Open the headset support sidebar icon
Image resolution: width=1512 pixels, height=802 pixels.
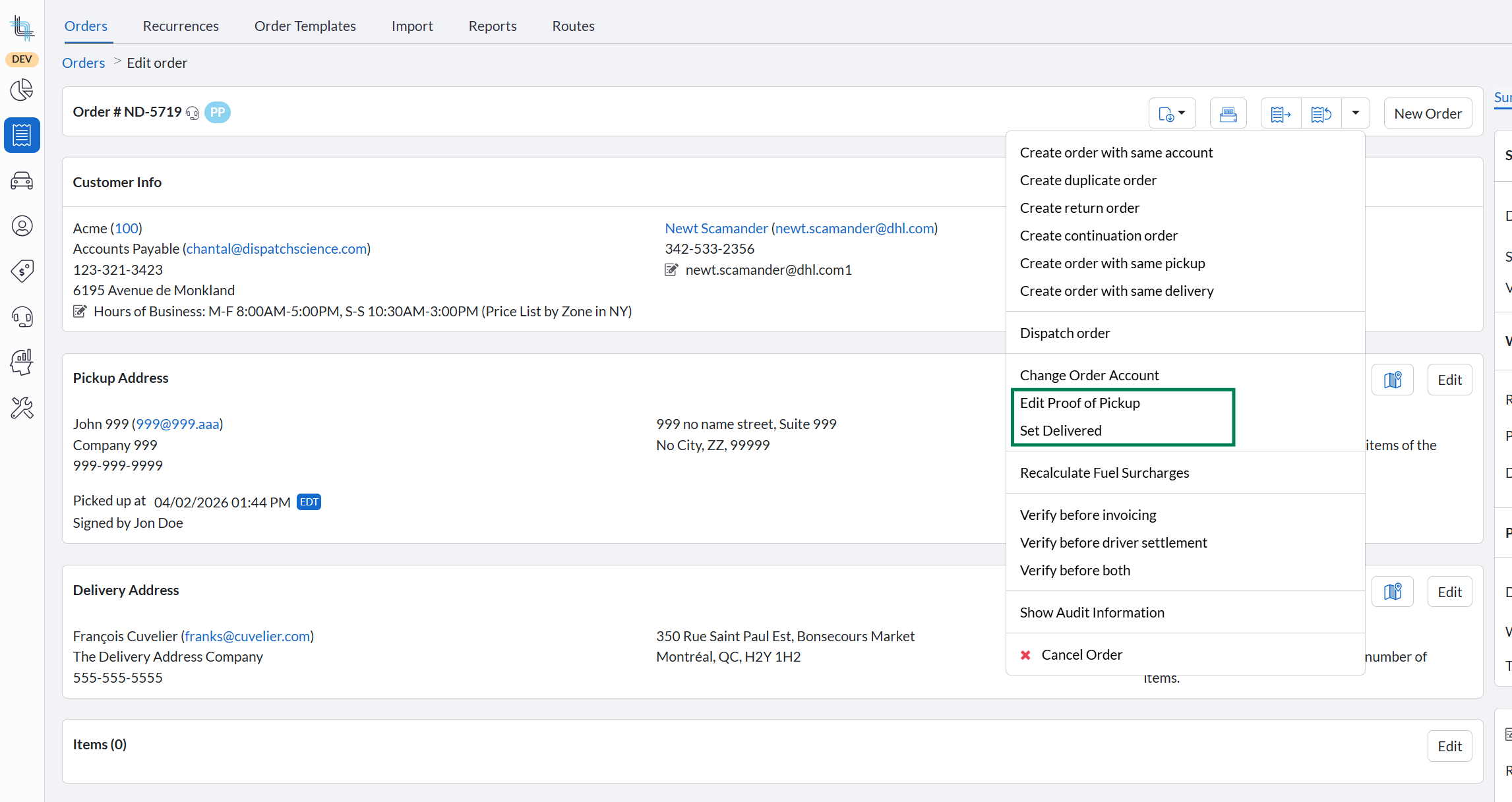coord(22,317)
